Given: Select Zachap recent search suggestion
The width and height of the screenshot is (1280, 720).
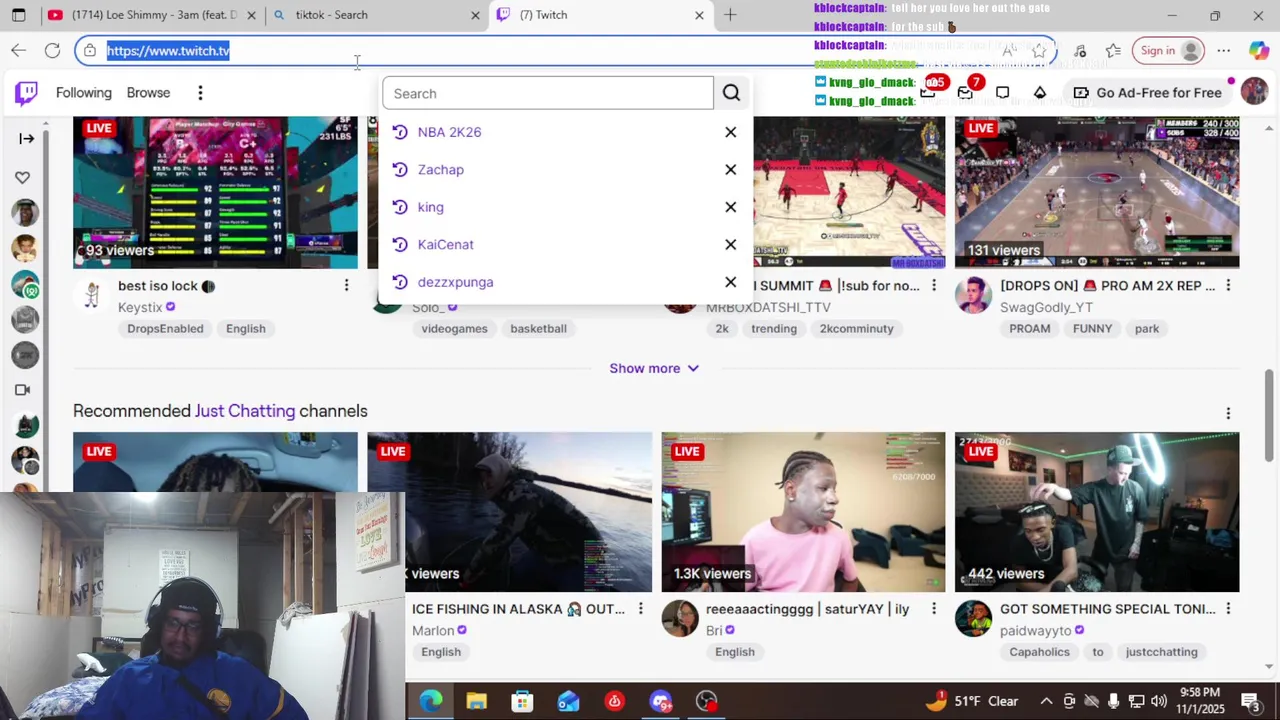Looking at the screenshot, I should tap(440, 170).
